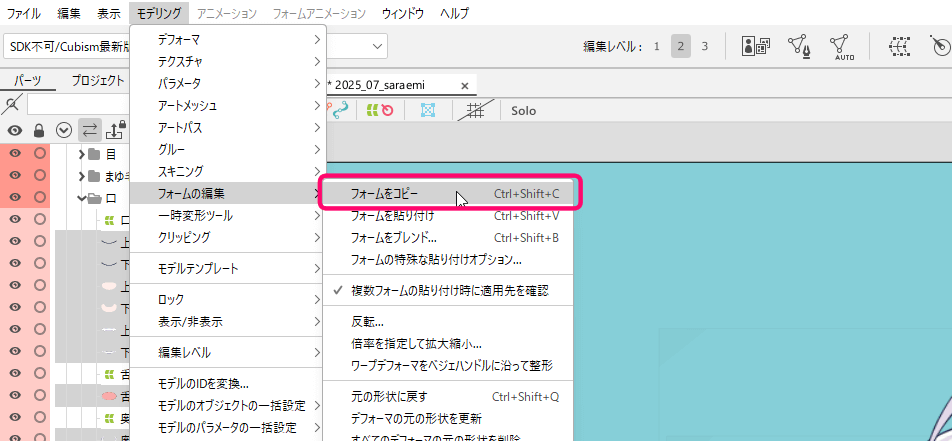Click the Solo button
The height and width of the screenshot is (441, 952).
pos(524,110)
